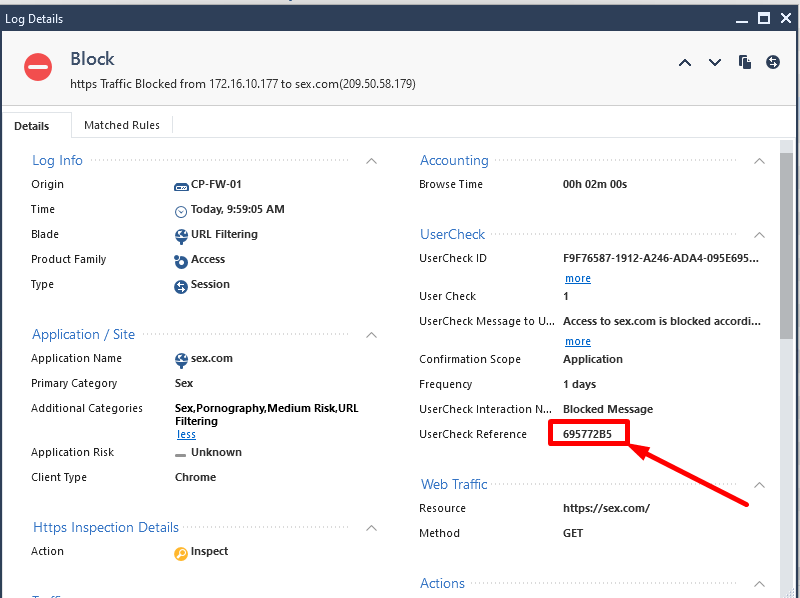800x598 pixels.
Task: Click the red Block action icon
Action: 37,68
